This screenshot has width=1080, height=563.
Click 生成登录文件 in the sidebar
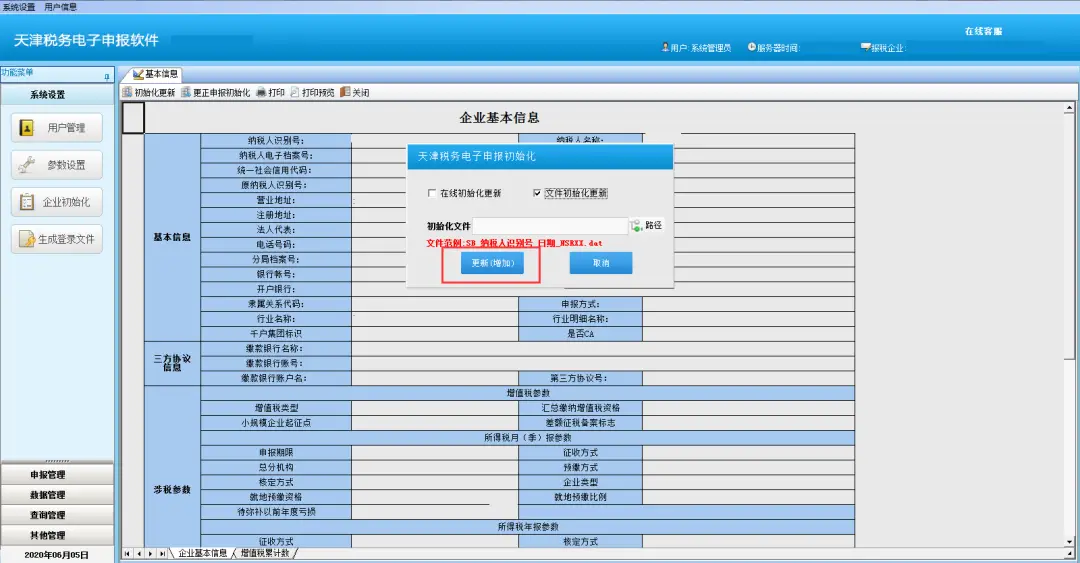coord(57,239)
